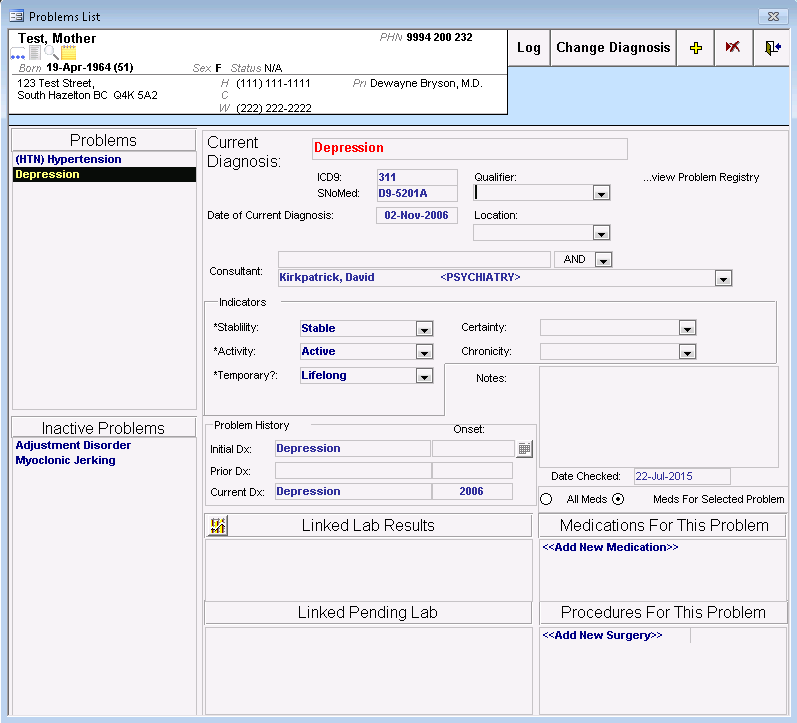Click the Prior Dx empty field
Screen dimensions: 797x723
pos(353,470)
